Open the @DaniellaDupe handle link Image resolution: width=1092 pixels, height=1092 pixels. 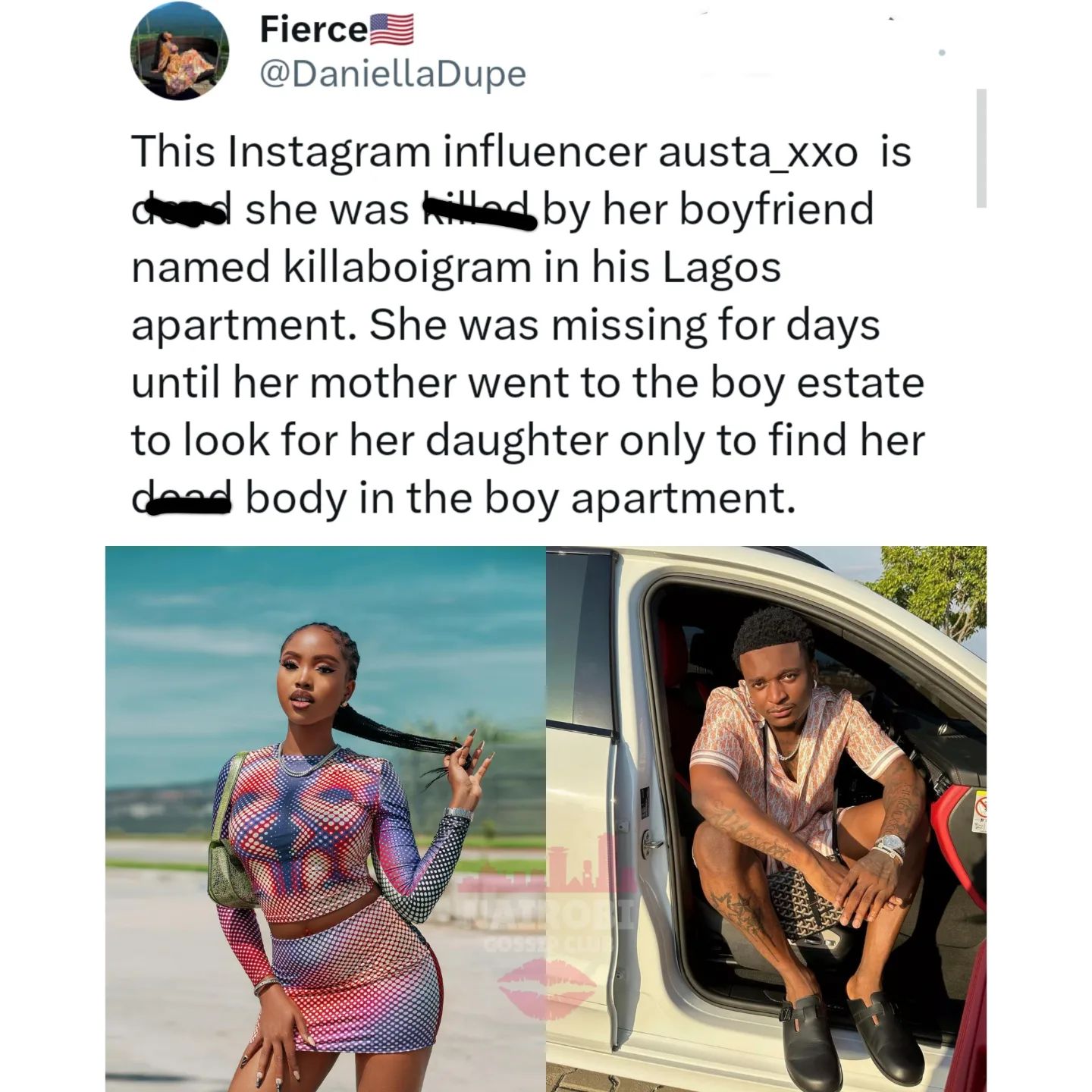[x=393, y=74]
